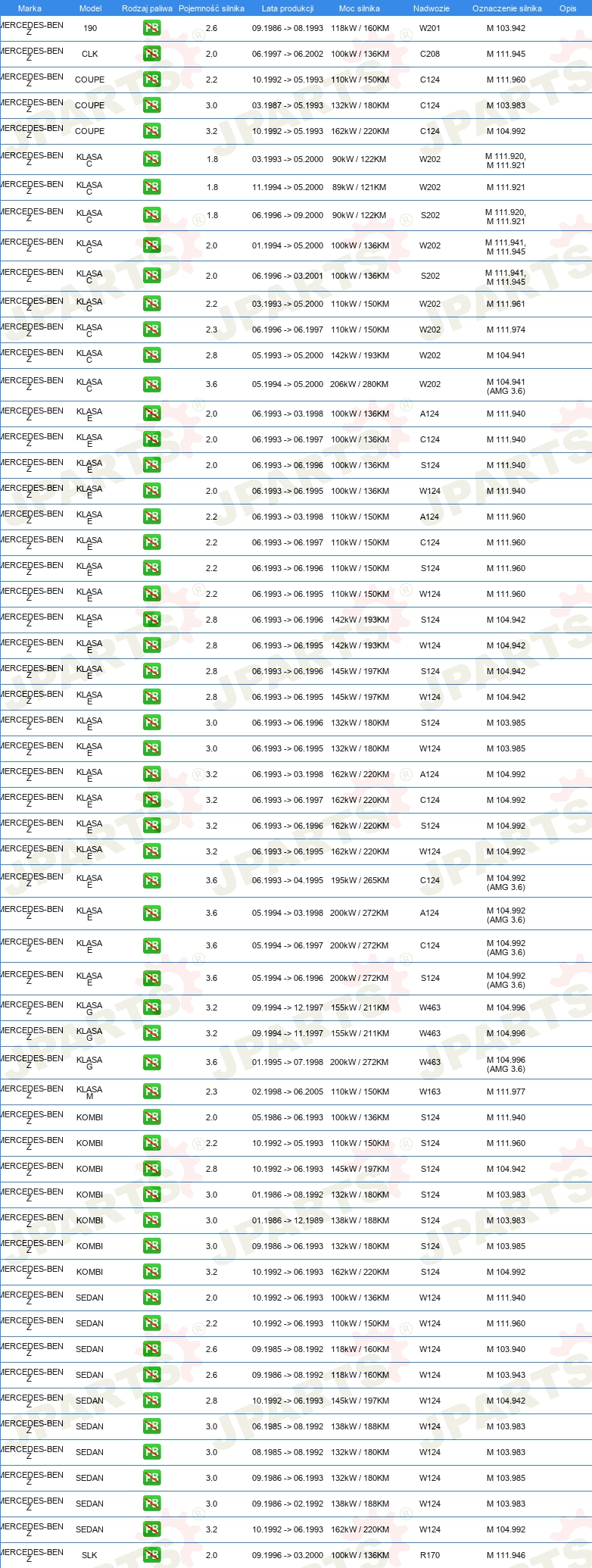Click the fuel icon in the KLASA M W163 row
The image size is (592, 1568).
pos(151,1092)
